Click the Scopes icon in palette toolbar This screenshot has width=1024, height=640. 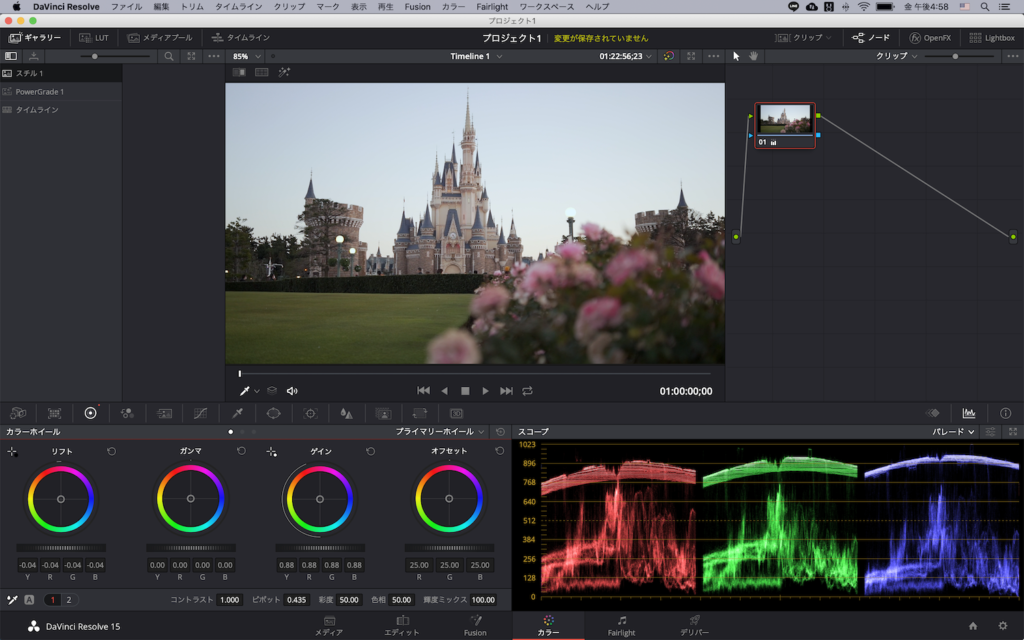click(x=968, y=412)
